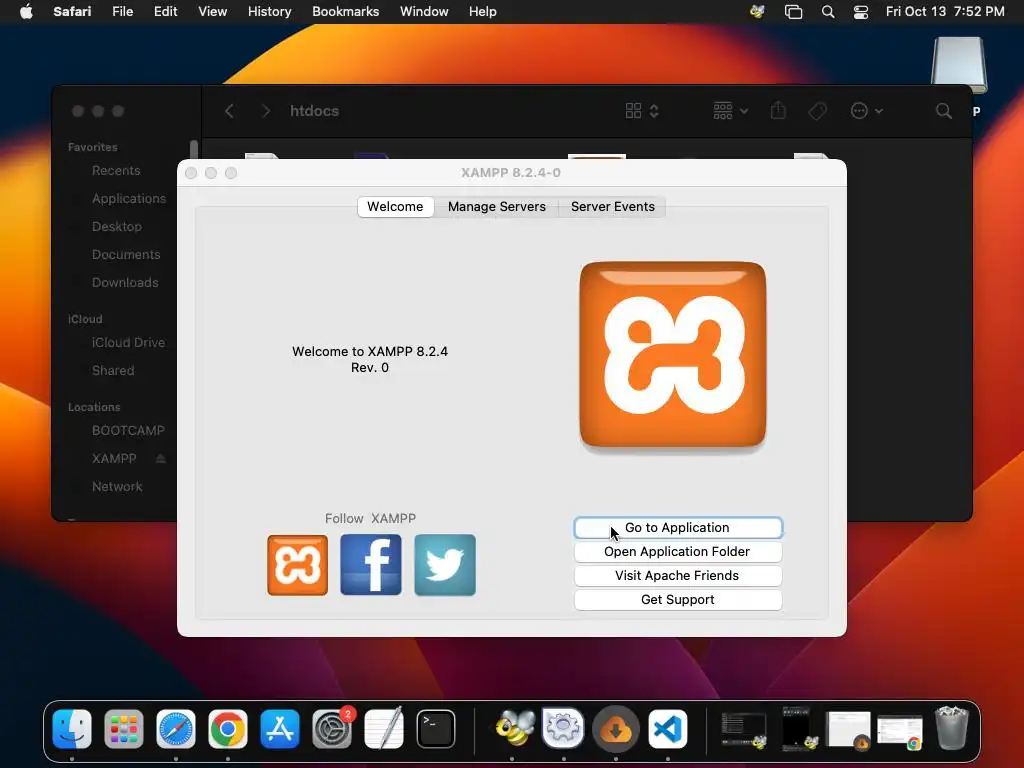
Task: Open the group-by dropdown in Finder toolbar
Action: 730,111
